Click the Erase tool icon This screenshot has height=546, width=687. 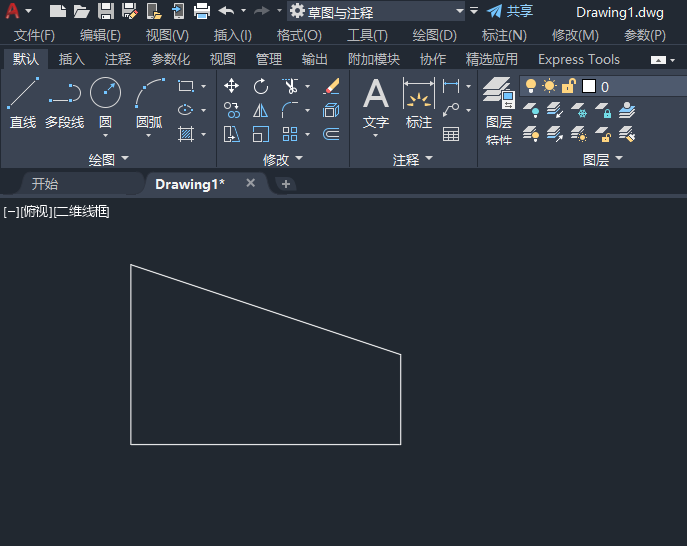point(332,86)
